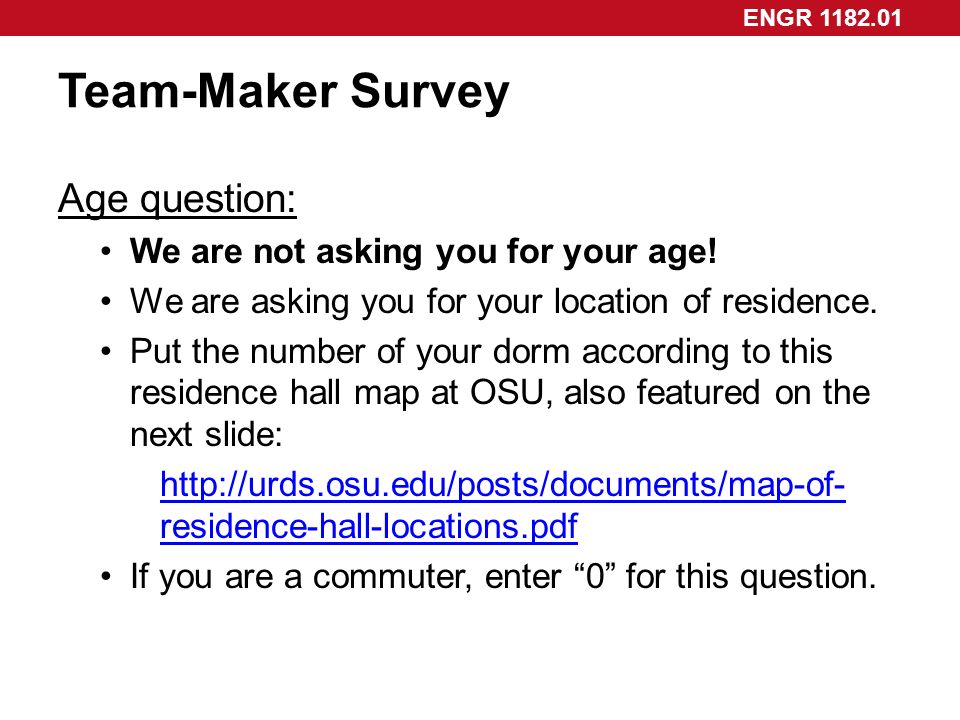The height and width of the screenshot is (720, 960).
Task: Click the word 'commuter' in the last bullet
Action: click(392, 577)
